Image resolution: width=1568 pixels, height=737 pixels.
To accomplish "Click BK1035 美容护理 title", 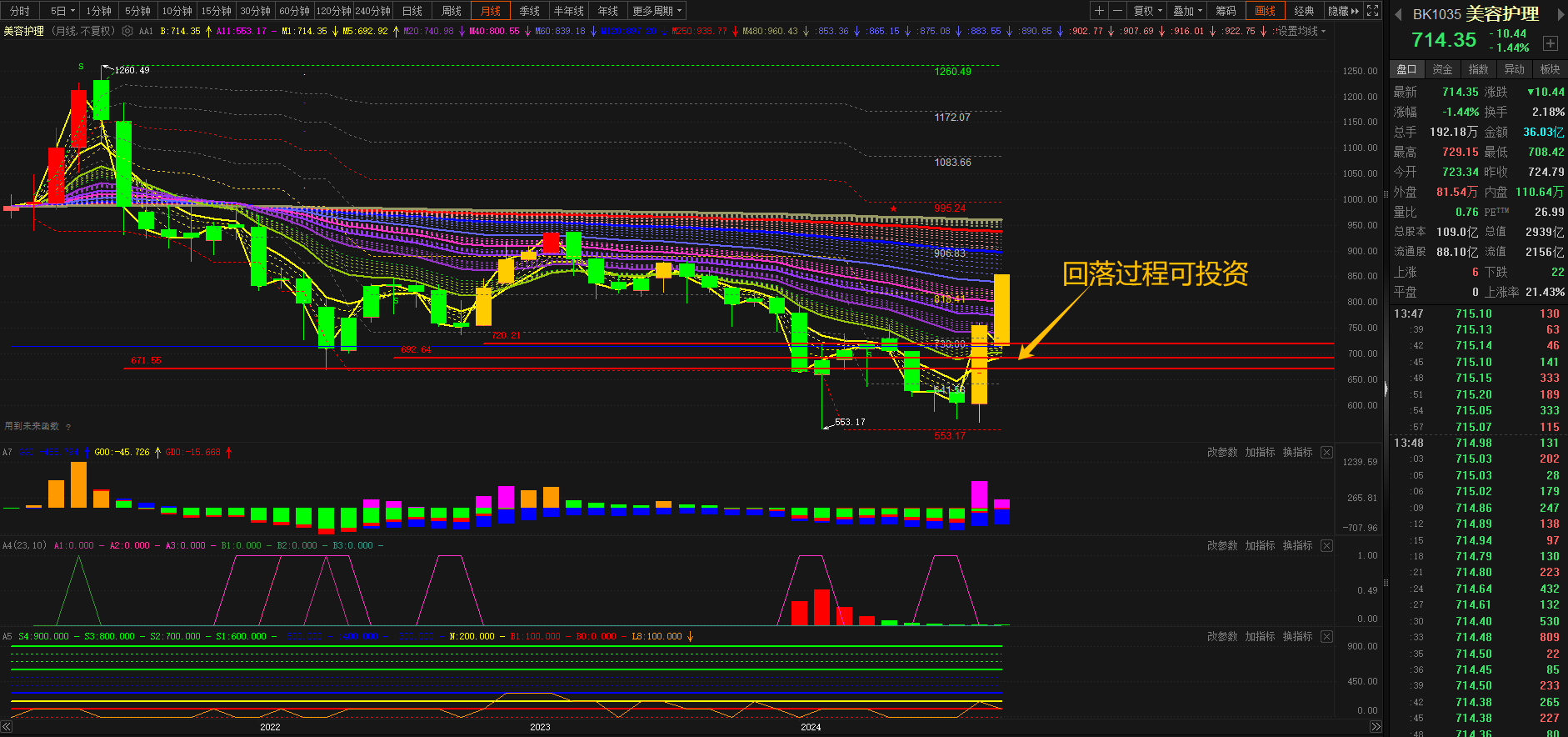I will point(1476,14).
